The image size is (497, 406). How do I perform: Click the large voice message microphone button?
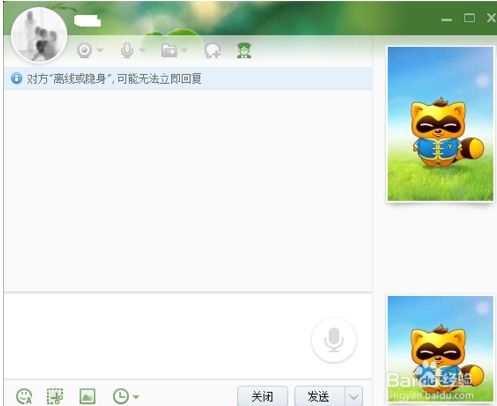pos(334,340)
